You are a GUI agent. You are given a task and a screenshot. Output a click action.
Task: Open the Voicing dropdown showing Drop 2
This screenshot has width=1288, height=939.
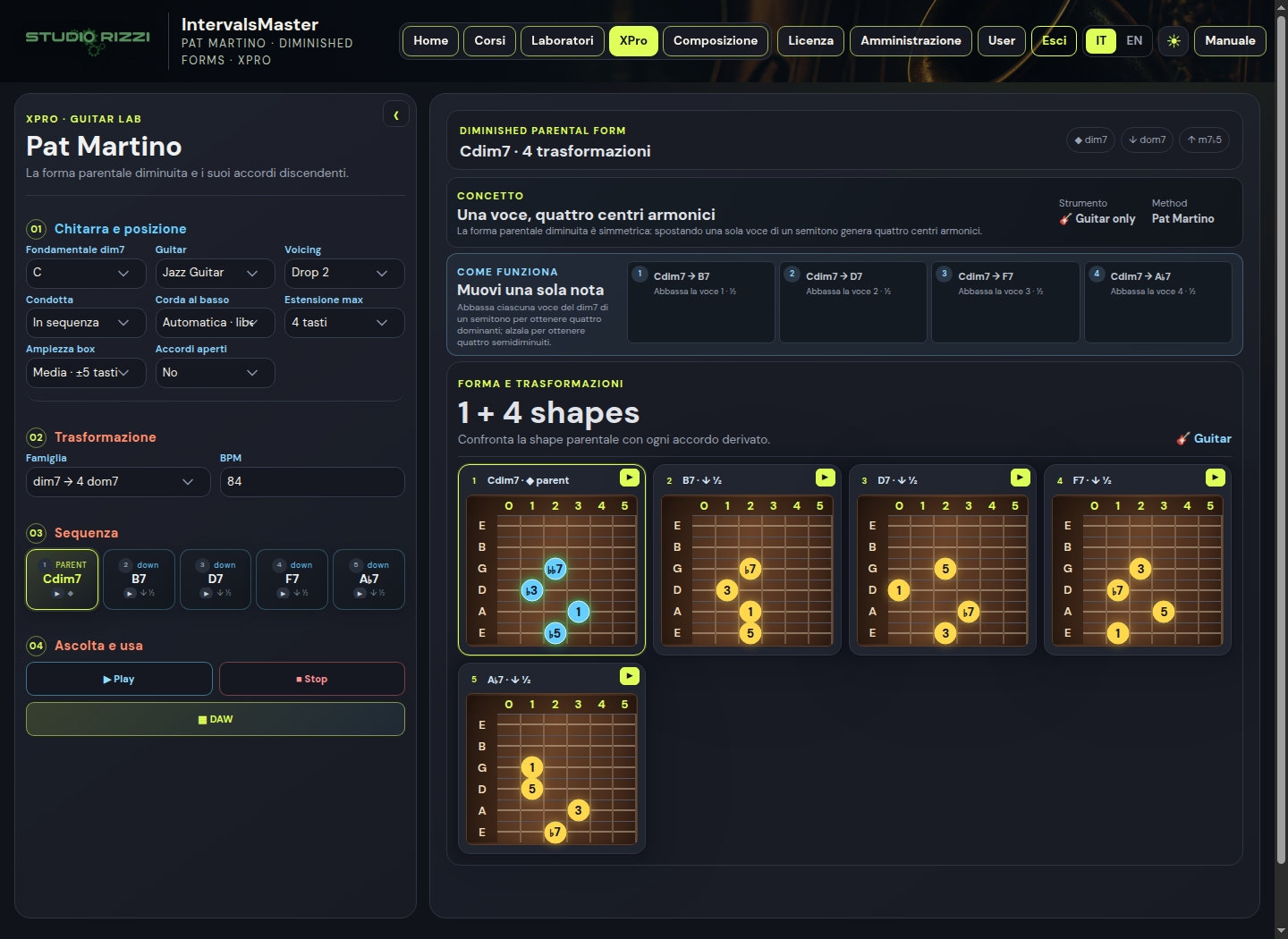click(x=344, y=273)
